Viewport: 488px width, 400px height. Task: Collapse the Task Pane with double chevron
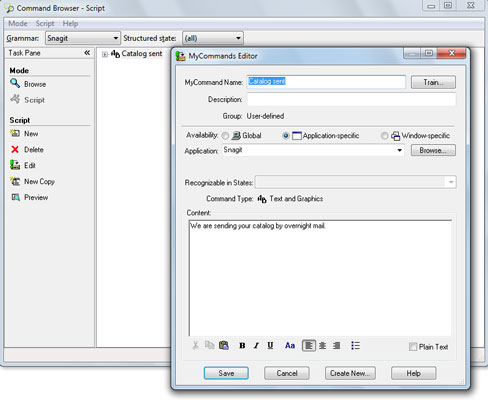[x=87, y=53]
